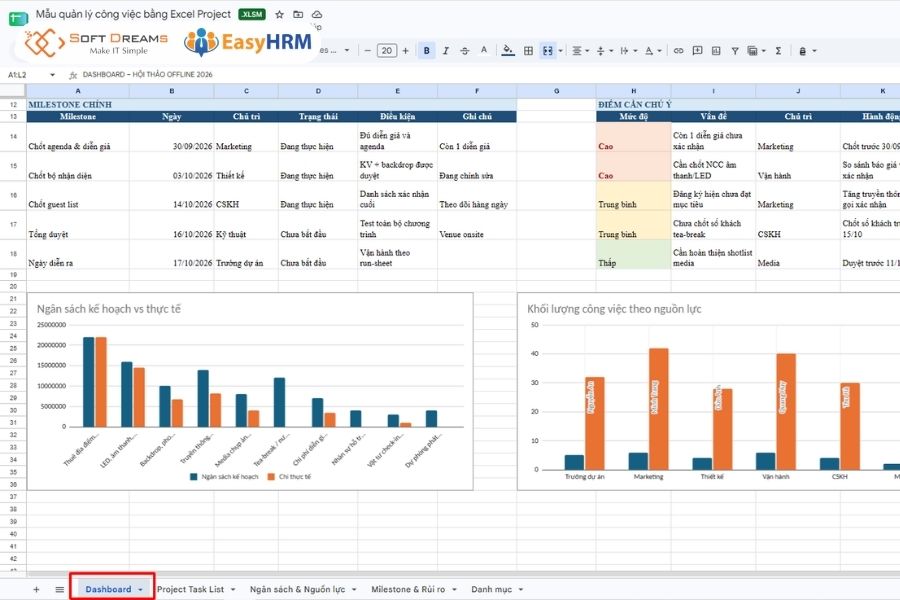Viewport: 900px width, 600px height.
Task: Open the lock toolbar dropdown
Action: click(807, 51)
